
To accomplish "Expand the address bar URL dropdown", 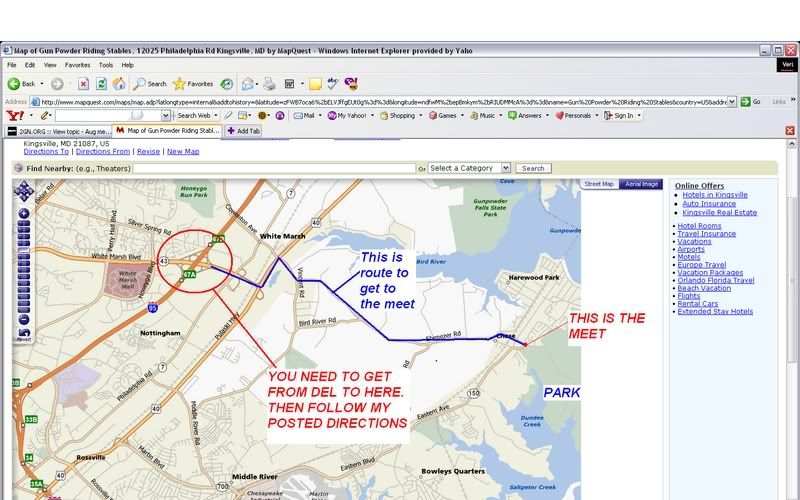I will [732, 101].
